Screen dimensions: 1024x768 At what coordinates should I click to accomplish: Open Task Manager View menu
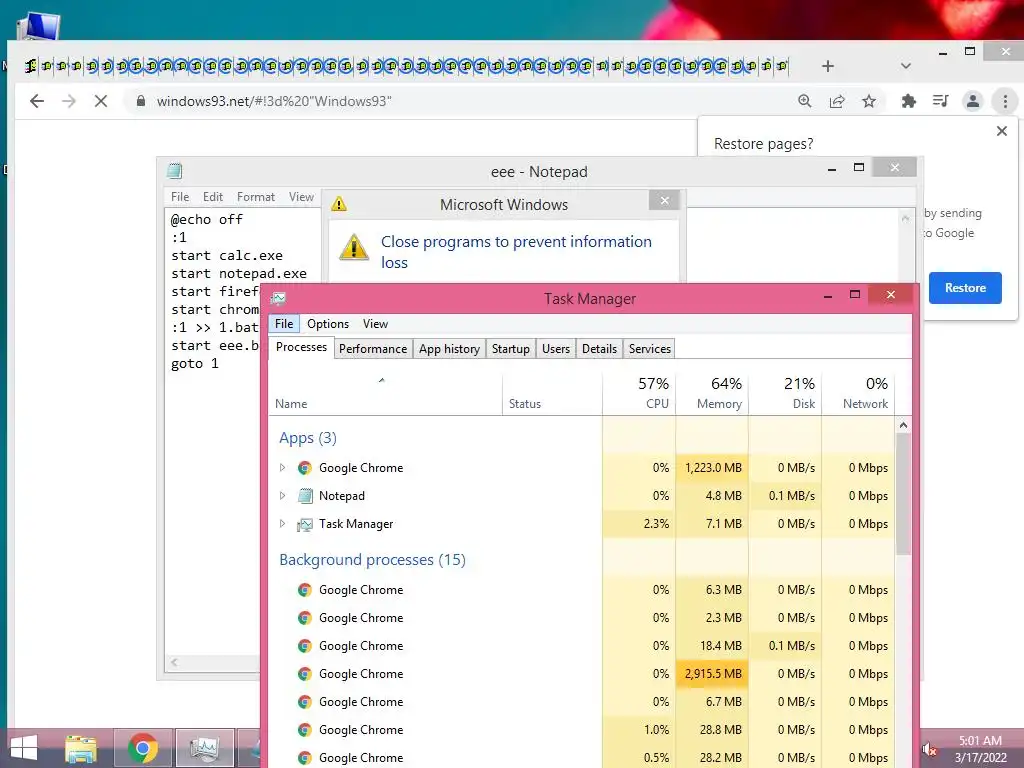coord(376,324)
